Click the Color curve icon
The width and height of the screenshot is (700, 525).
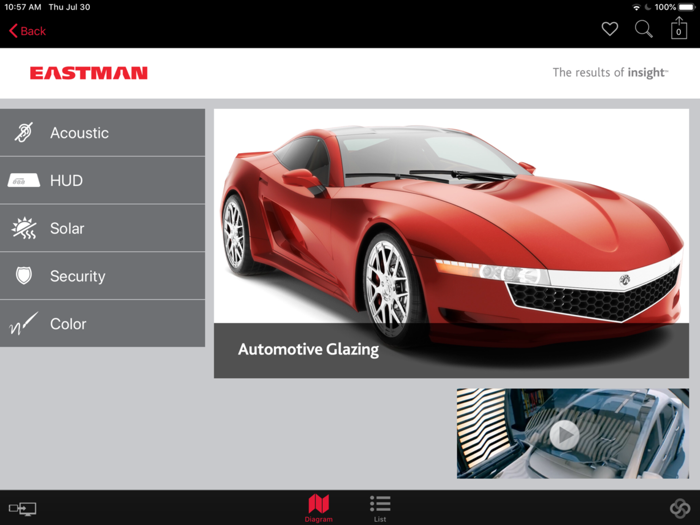24,324
